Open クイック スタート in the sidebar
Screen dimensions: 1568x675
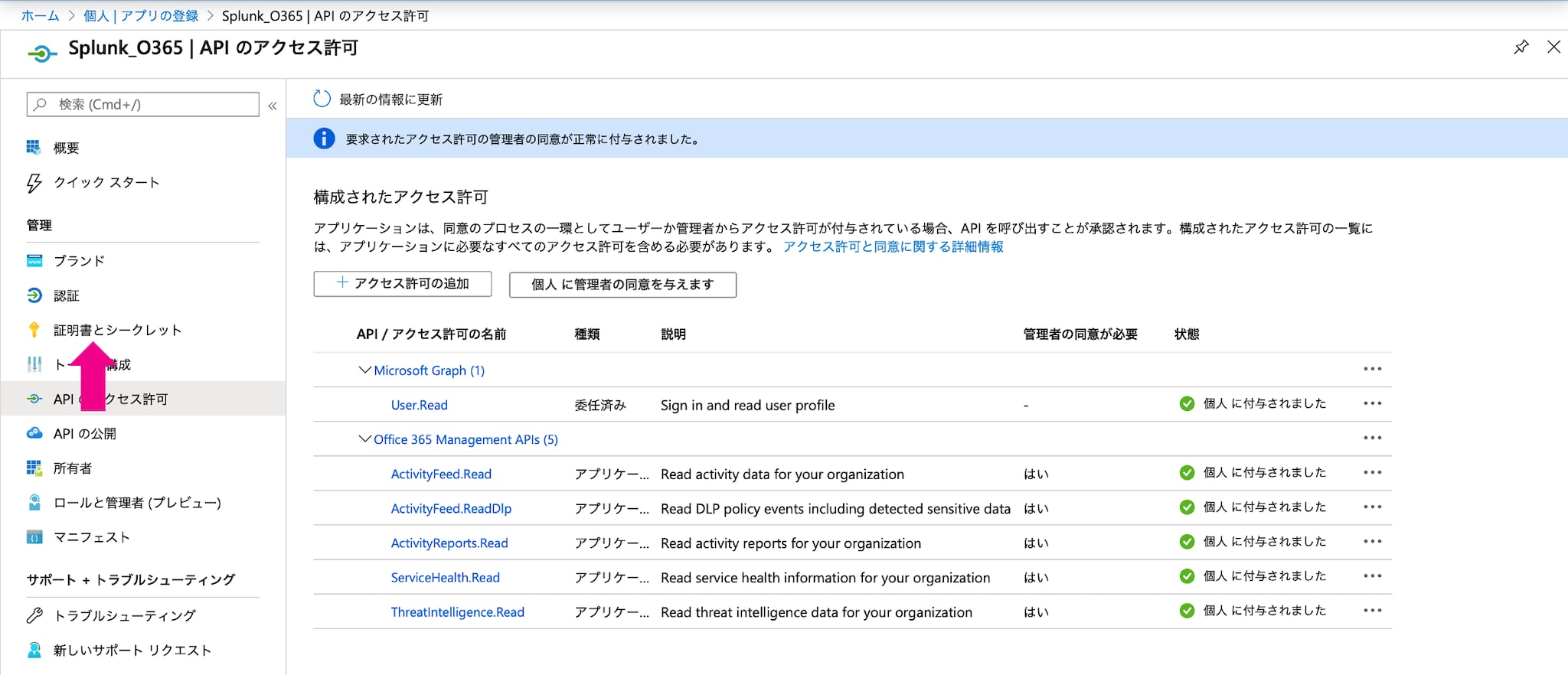[x=106, y=182]
